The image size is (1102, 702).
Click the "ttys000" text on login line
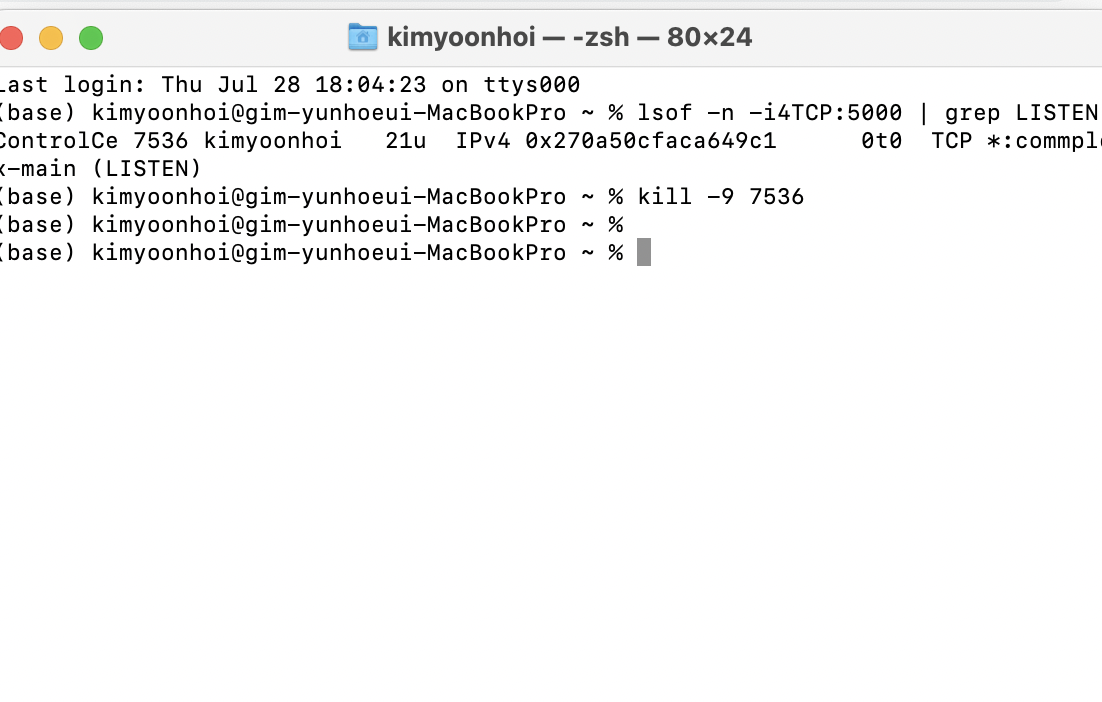531,85
